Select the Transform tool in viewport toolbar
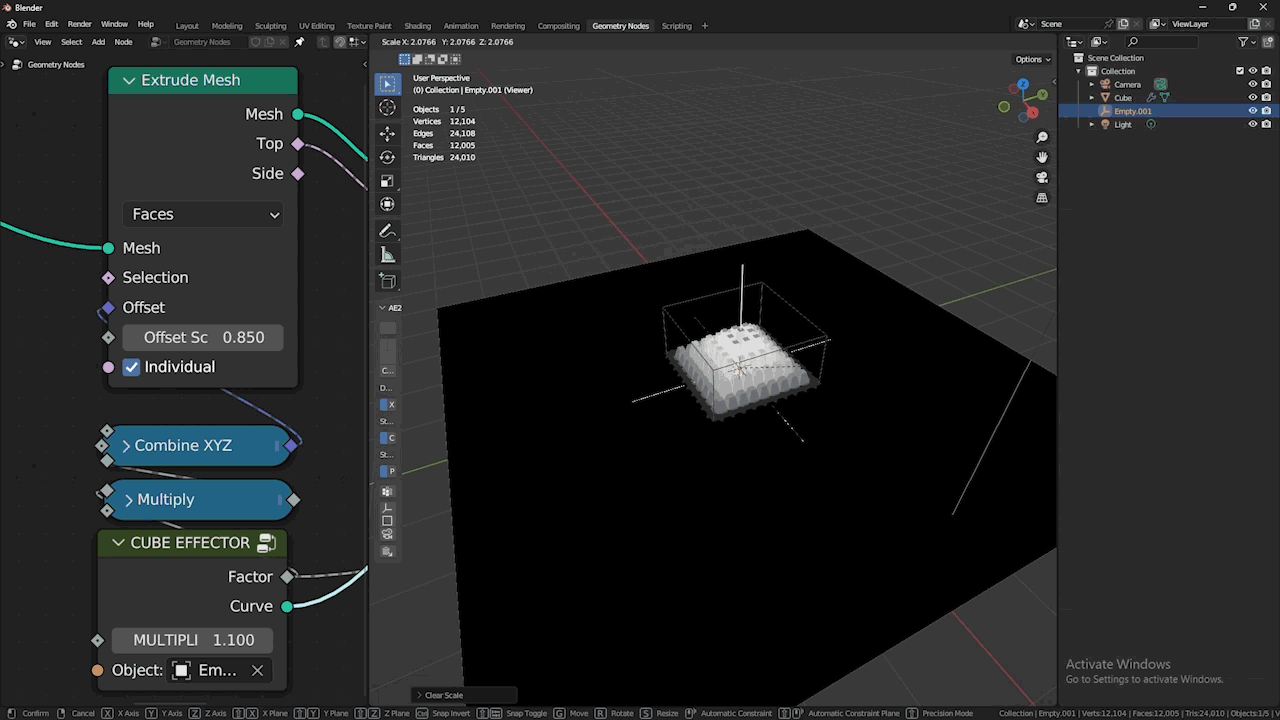The height and width of the screenshot is (720, 1280). 387,205
